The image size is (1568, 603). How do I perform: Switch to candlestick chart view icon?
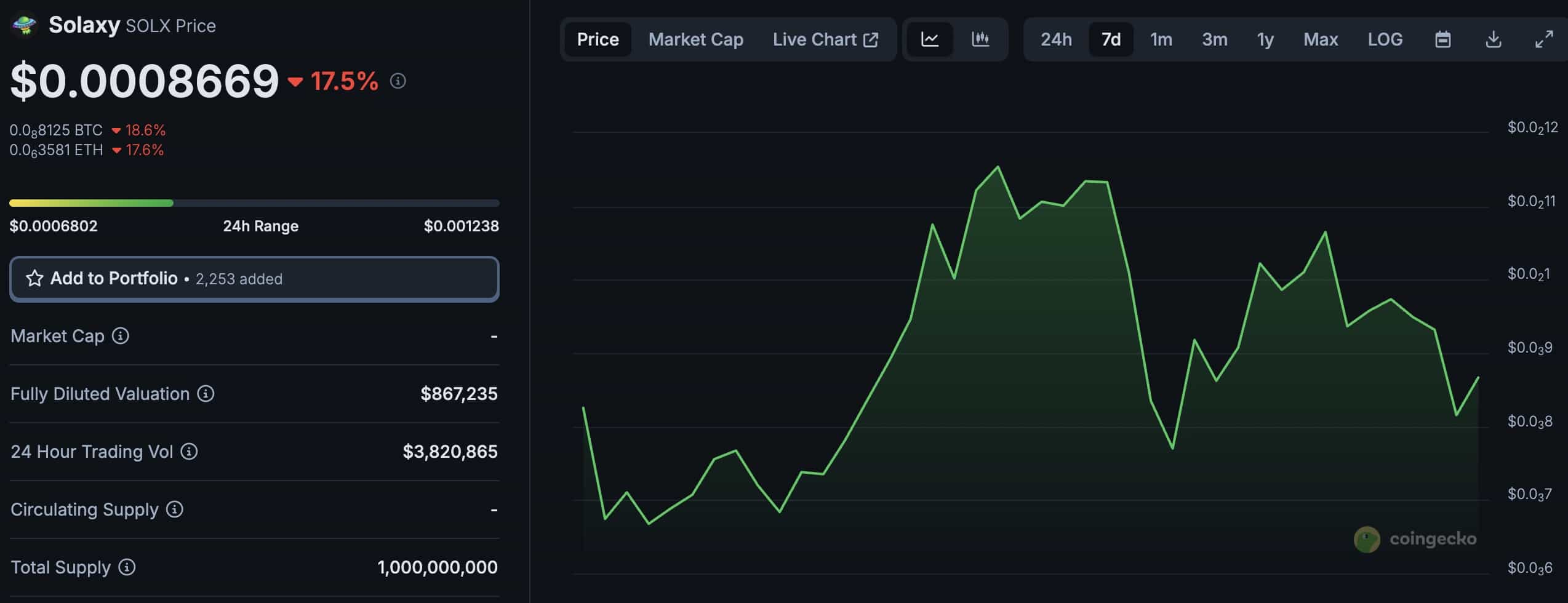980,39
